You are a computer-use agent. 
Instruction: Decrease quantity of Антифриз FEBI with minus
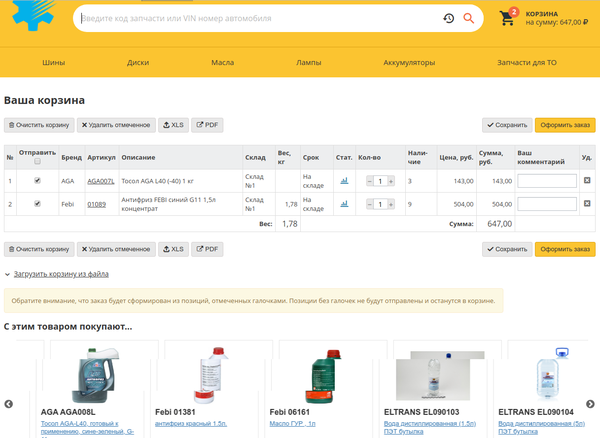(369, 204)
